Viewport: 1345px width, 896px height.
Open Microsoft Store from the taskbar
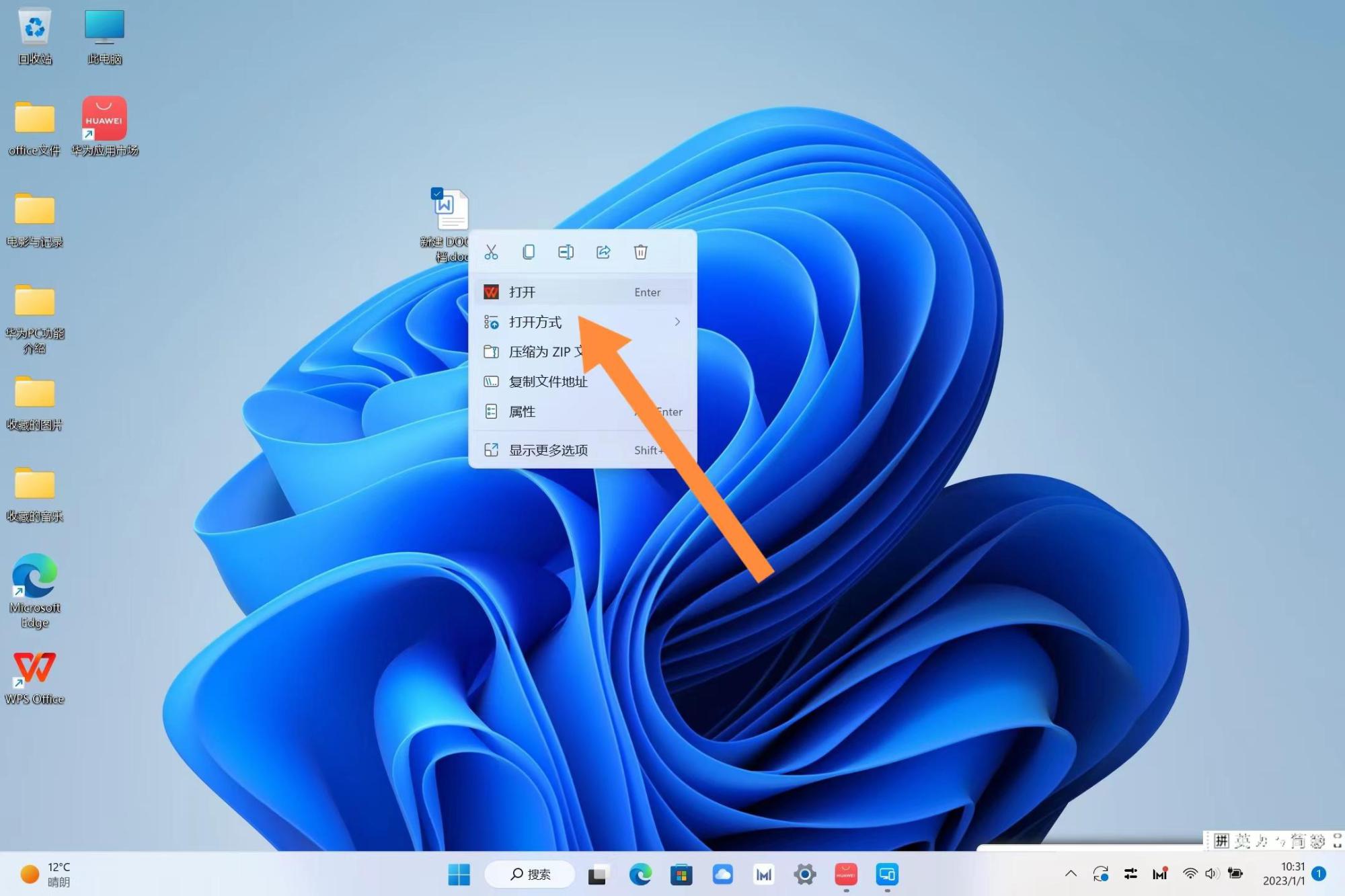(681, 874)
